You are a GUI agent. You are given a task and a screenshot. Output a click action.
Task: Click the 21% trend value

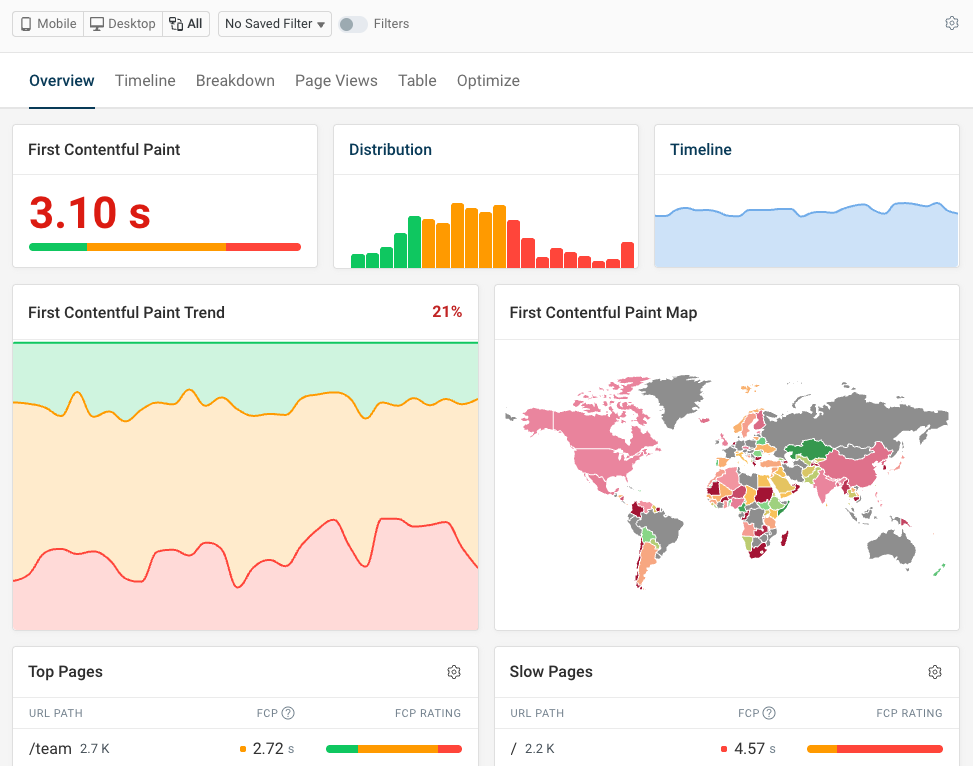[x=447, y=312]
